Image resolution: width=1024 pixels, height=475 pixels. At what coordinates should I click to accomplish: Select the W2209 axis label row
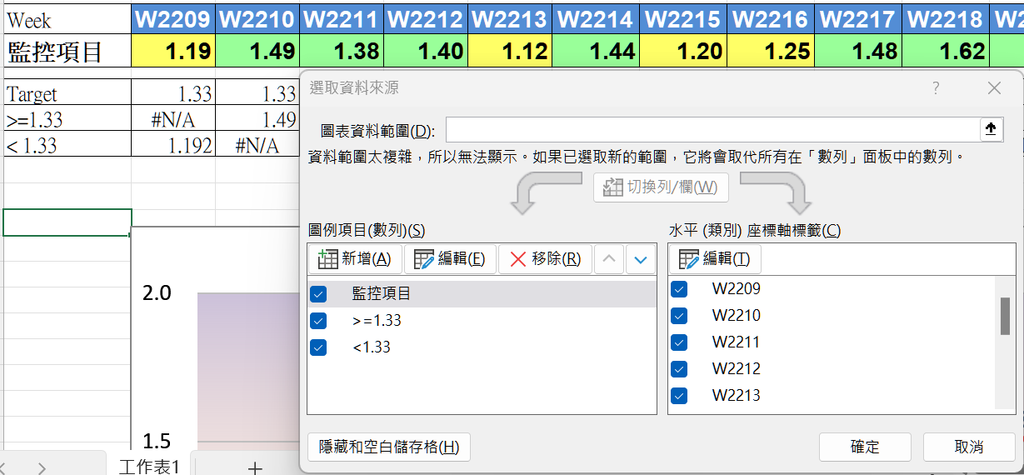point(833,289)
